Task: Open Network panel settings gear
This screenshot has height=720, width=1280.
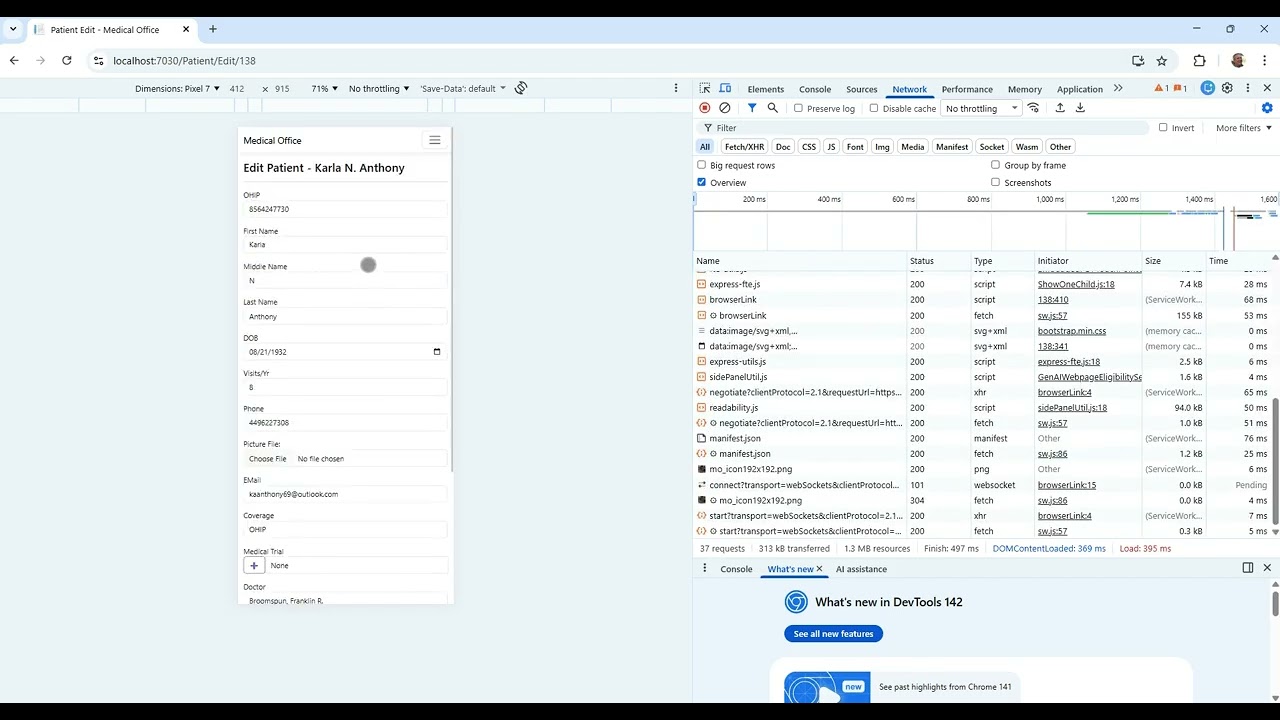Action: click(x=1267, y=108)
